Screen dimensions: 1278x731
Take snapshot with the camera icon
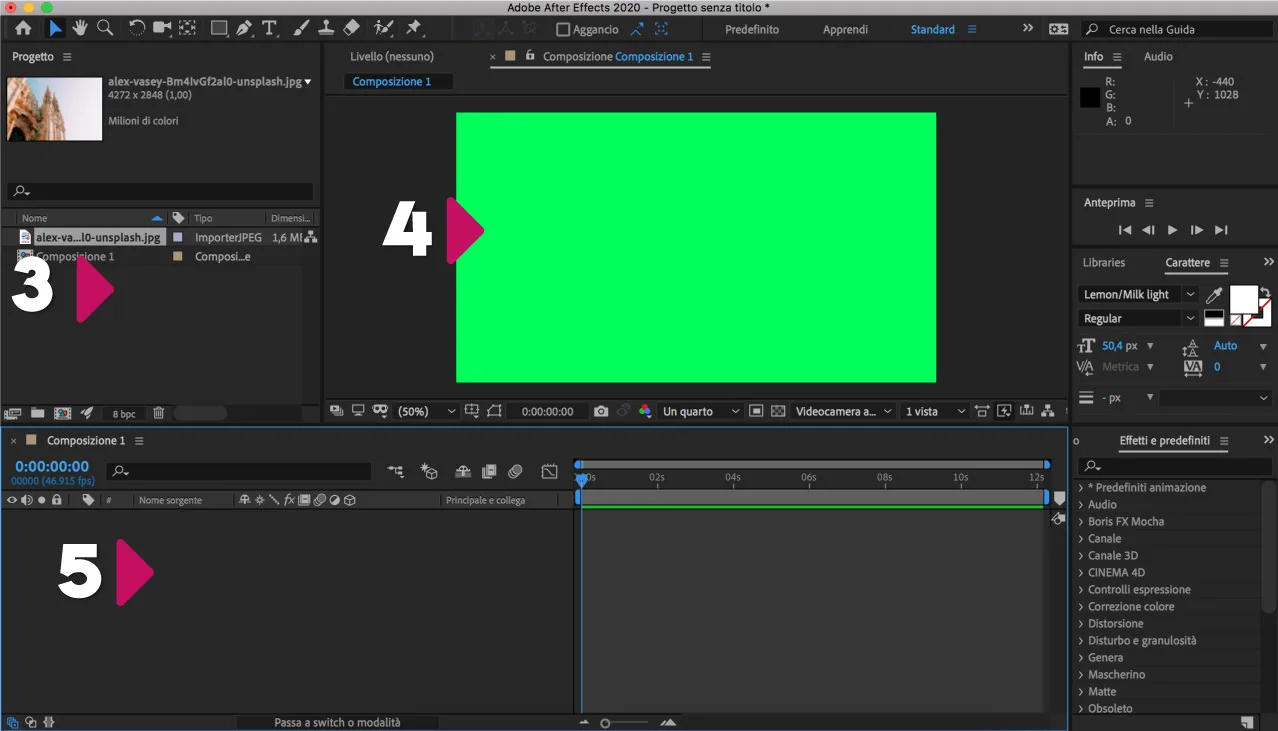click(x=600, y=411)
